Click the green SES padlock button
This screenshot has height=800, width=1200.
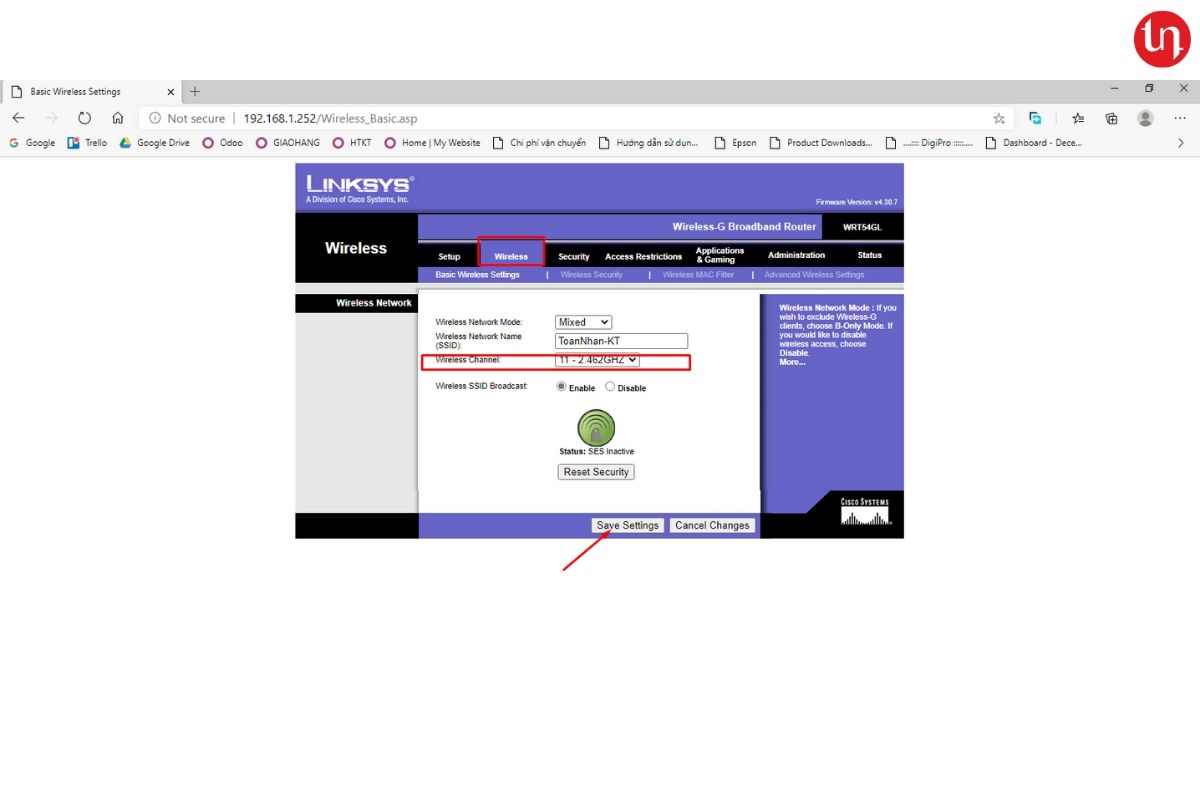coord(597,427)
